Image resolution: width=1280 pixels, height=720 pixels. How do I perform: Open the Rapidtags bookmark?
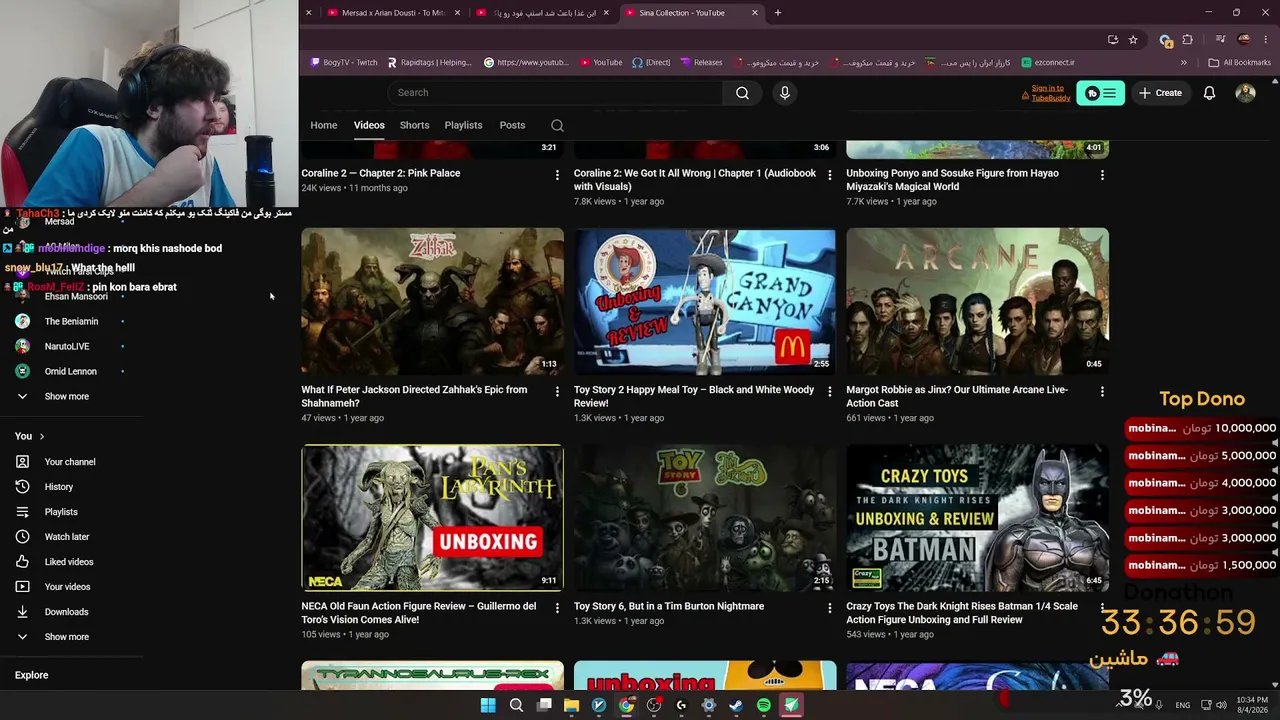[428, 62]
